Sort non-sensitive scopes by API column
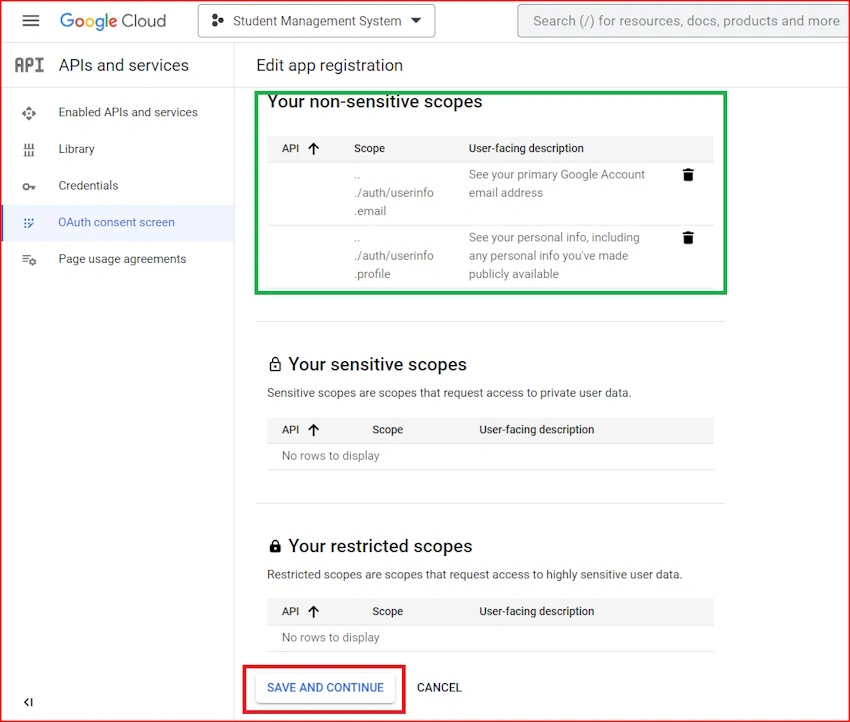The image size is (850, 722). (x=300, y=148)
